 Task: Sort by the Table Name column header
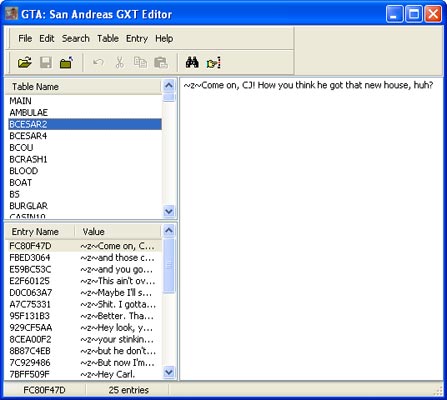pos(83,87)
